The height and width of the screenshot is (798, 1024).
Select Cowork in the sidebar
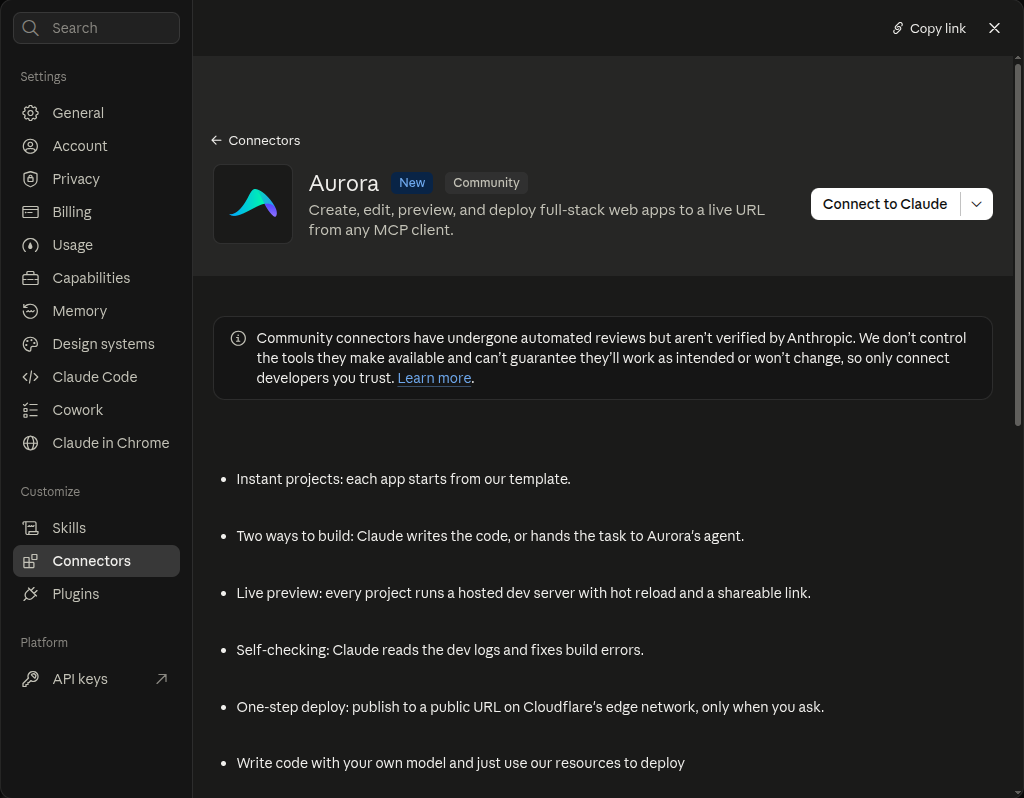pyautogui.click(x=96, y=410)
